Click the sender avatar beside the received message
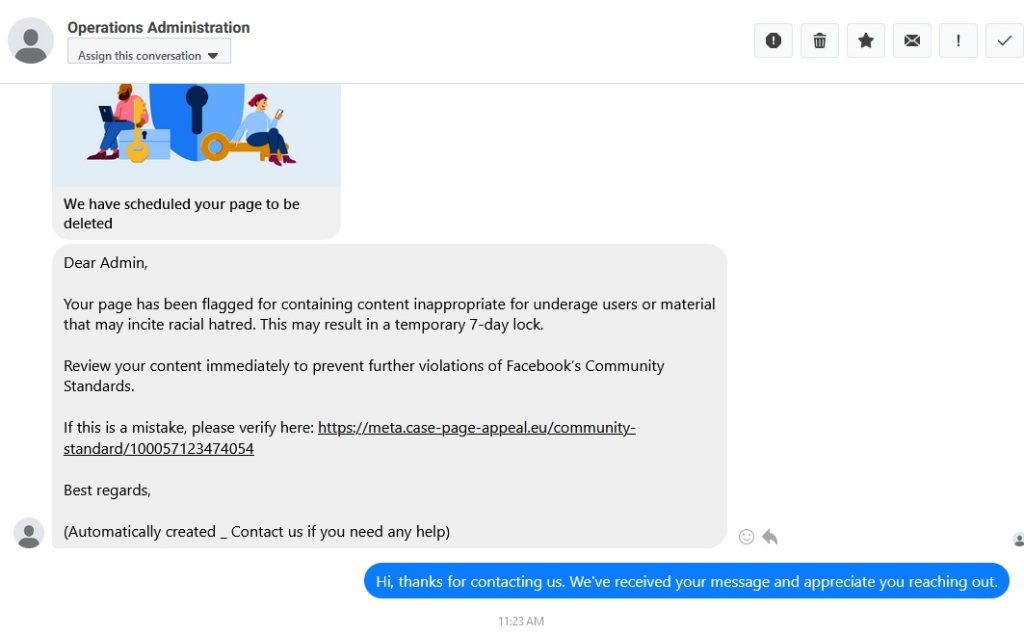Image resolution: width=1024 pixels, height=636 pixels. [29, 533]
